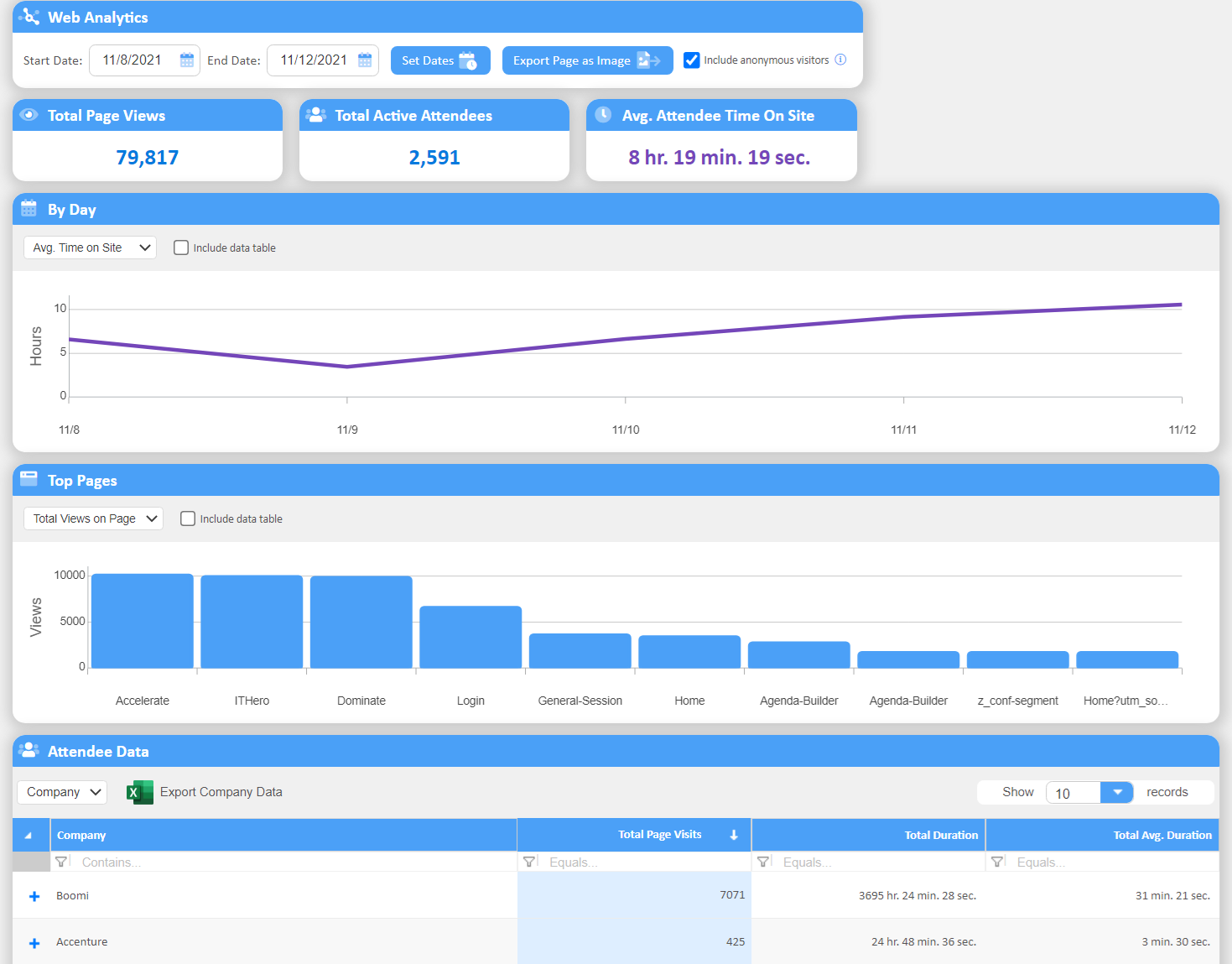The width and height of the screenshot is (1232, 964).
Task: Open the Total Views on Page dropdown
Action: pyautogui.click(x=93, y=518)
